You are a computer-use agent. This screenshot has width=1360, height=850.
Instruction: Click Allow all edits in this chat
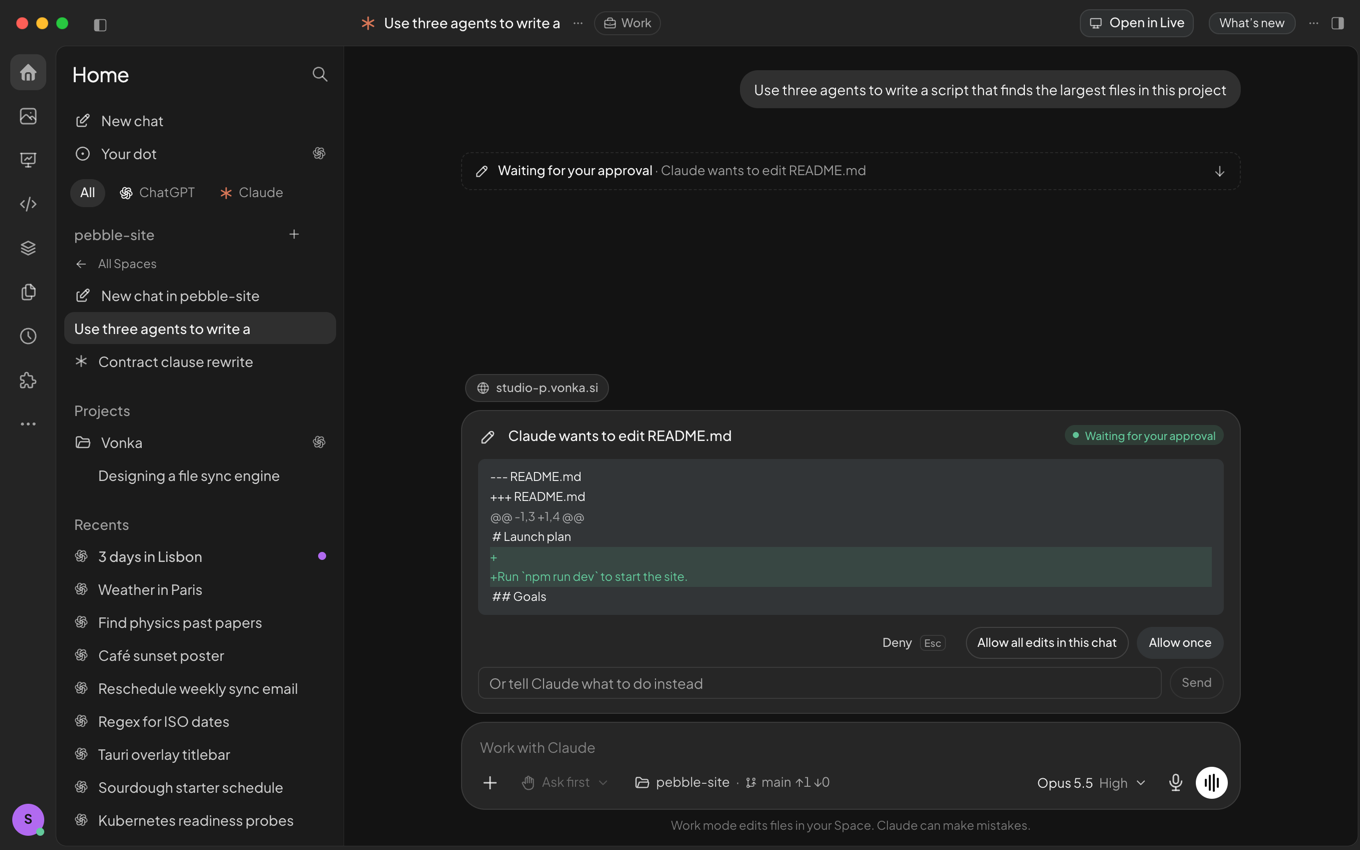coord(1047,643)
